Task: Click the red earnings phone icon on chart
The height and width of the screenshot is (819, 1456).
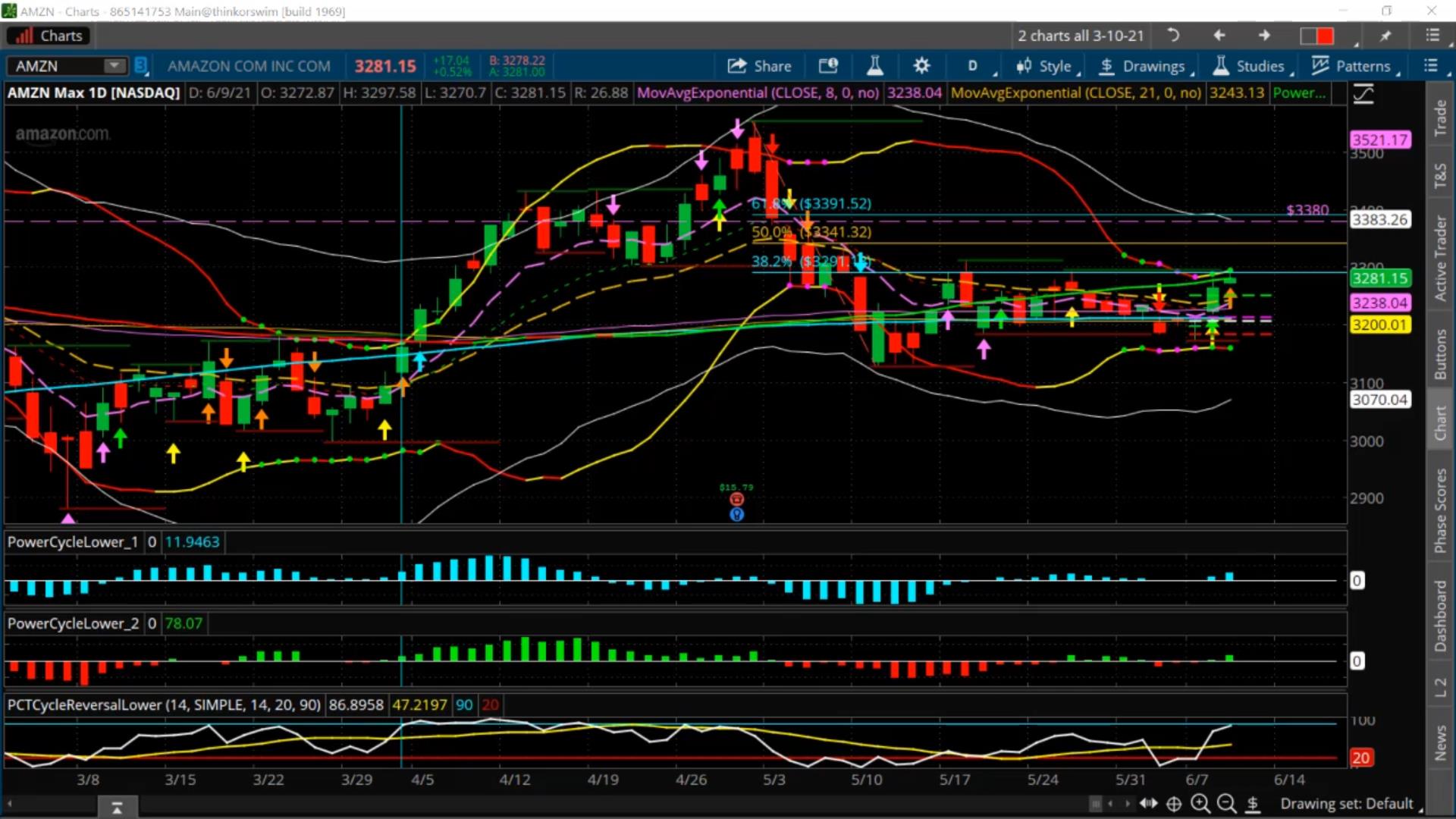Action: pyautogui.click(x=736, y=499)
